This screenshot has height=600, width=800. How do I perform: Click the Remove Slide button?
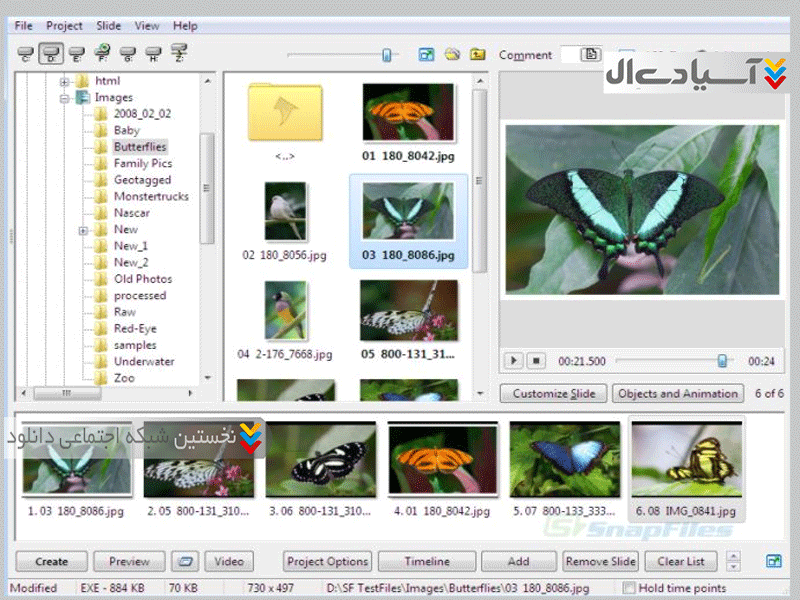pos(600,562)
